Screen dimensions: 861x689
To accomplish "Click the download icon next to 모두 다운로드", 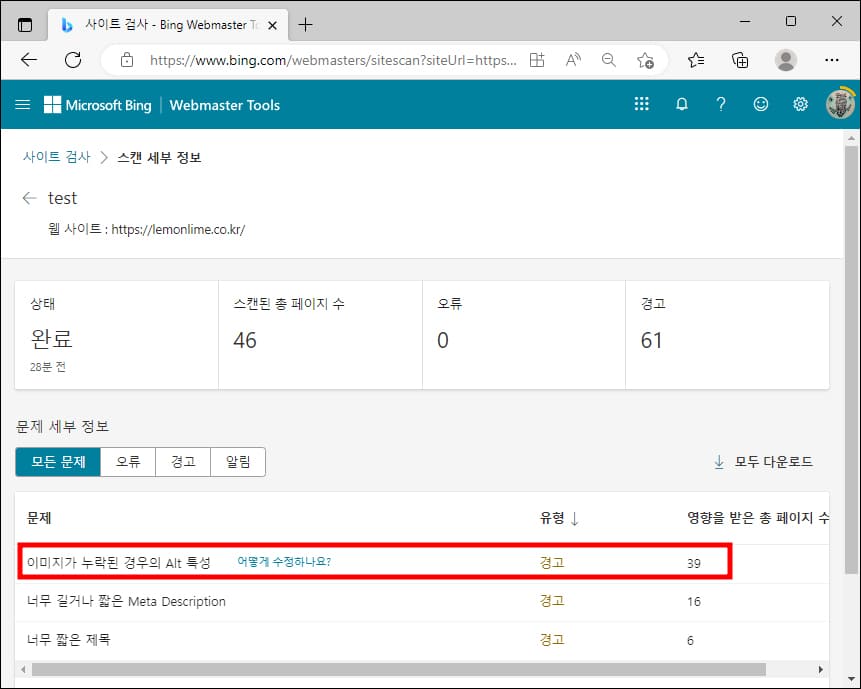I will [x=719, y=462].
